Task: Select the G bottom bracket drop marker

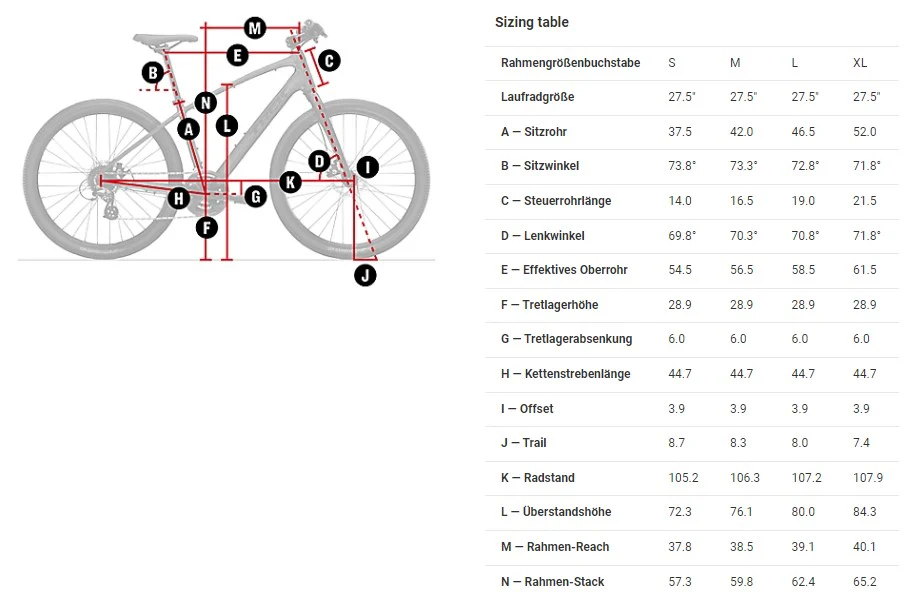Action: click(255, 196)
